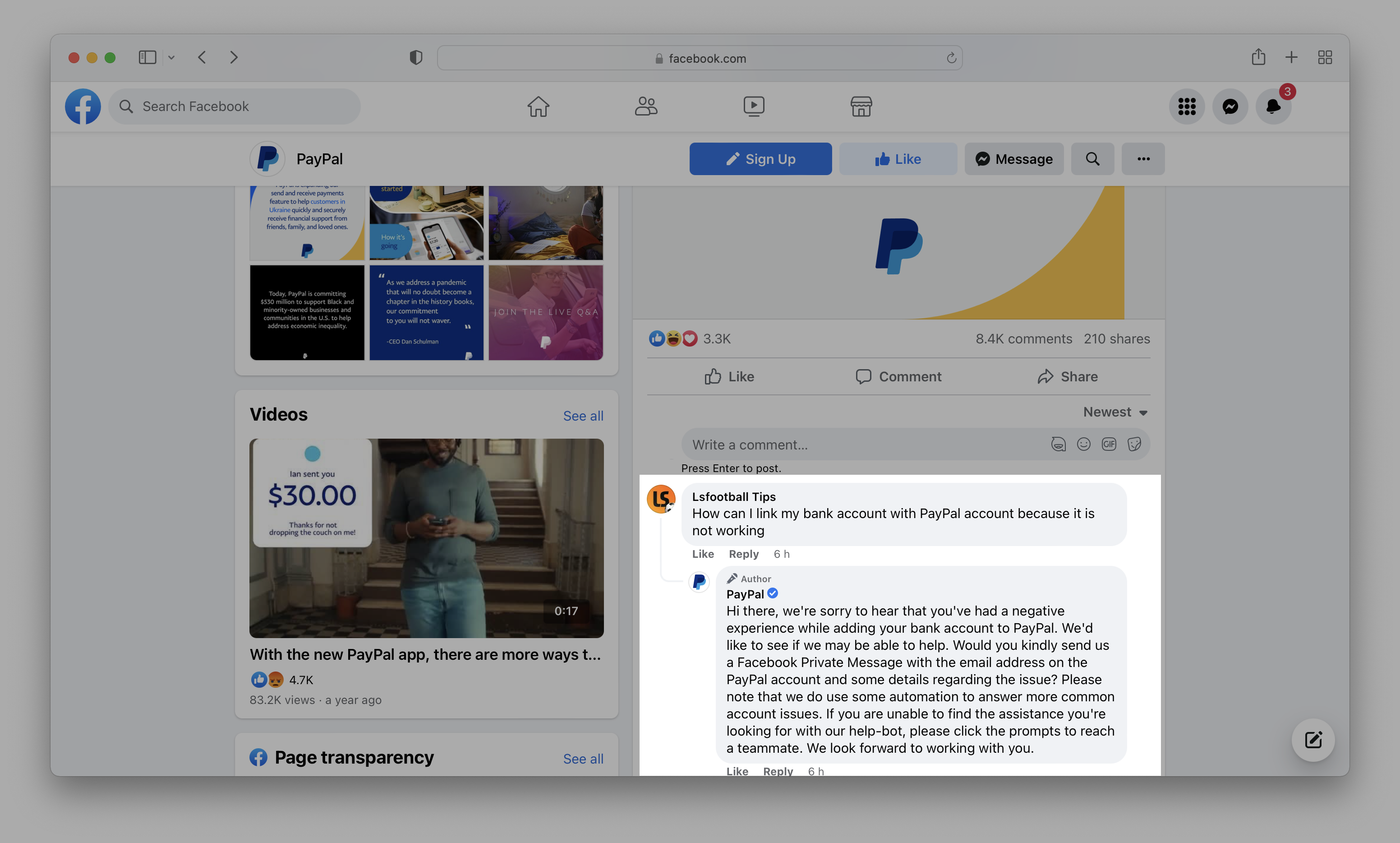Reply to the Lsfootball Tips comment
Viewport: 1400px width, 843px height.
[x=743, y=554]
